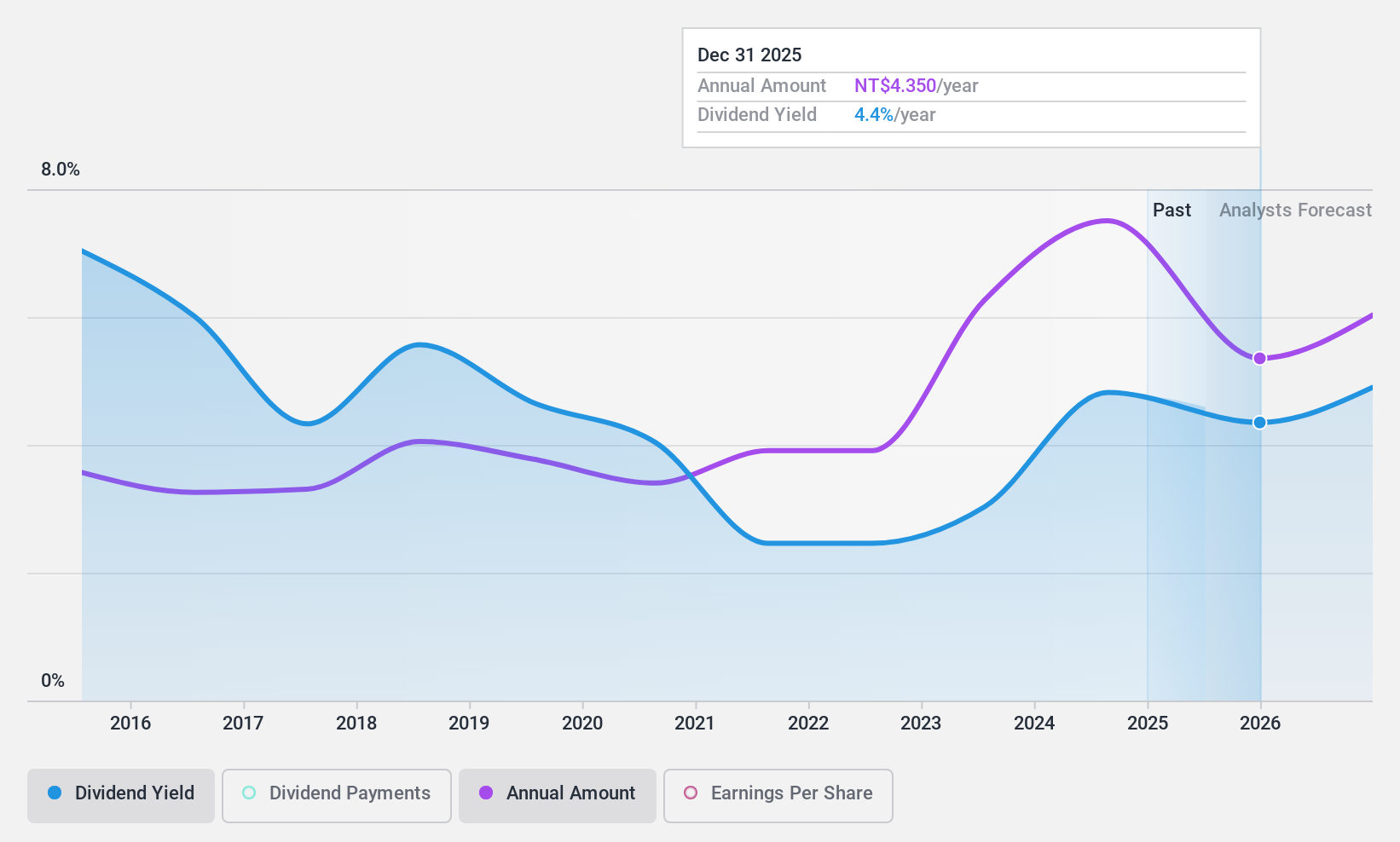
Task: Click the 2024 x-axis label
Action: (1034, 723)
